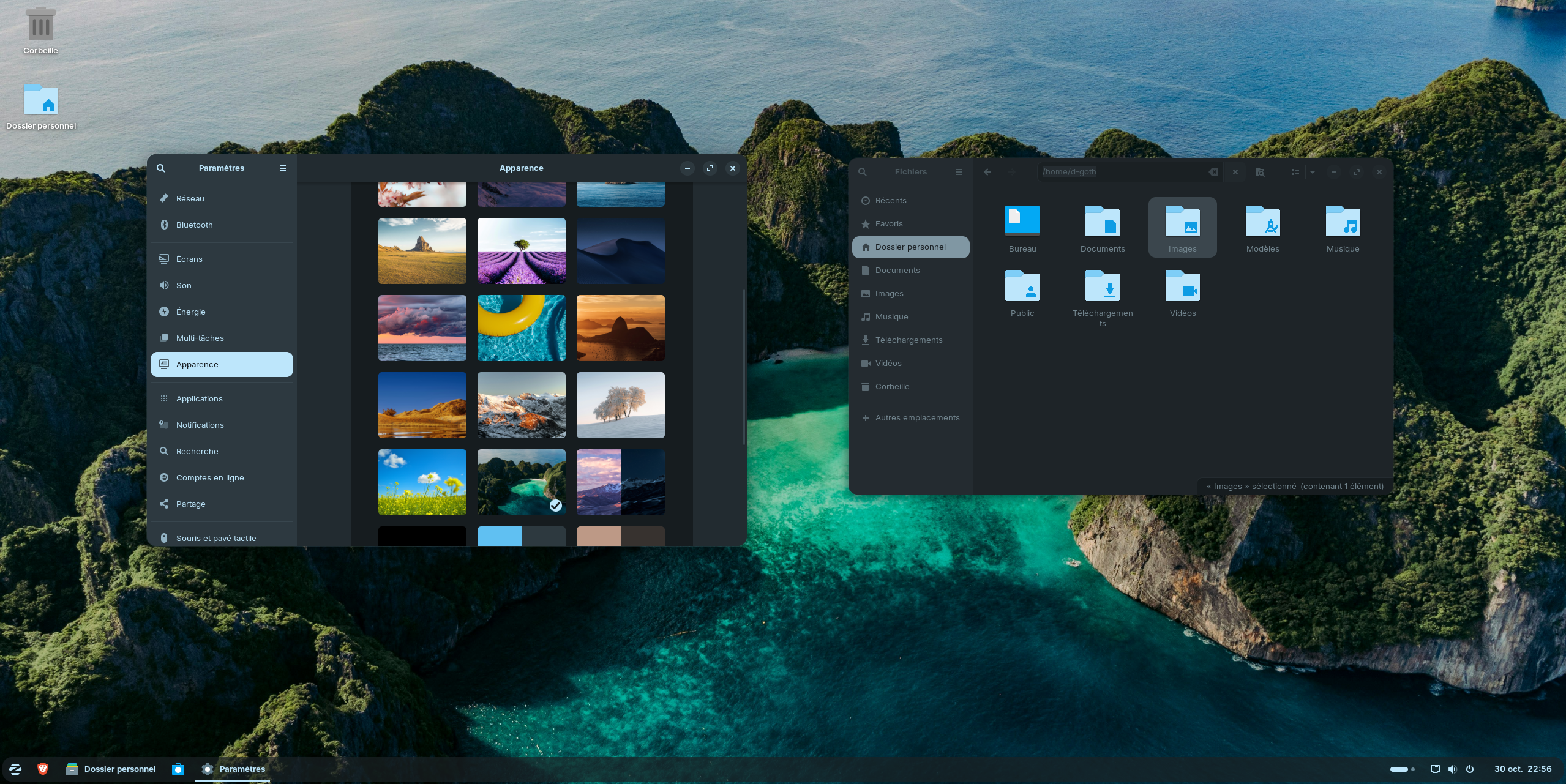
Task: Toggle list view in Files toolbar
Action: (x=1295, y=172)
